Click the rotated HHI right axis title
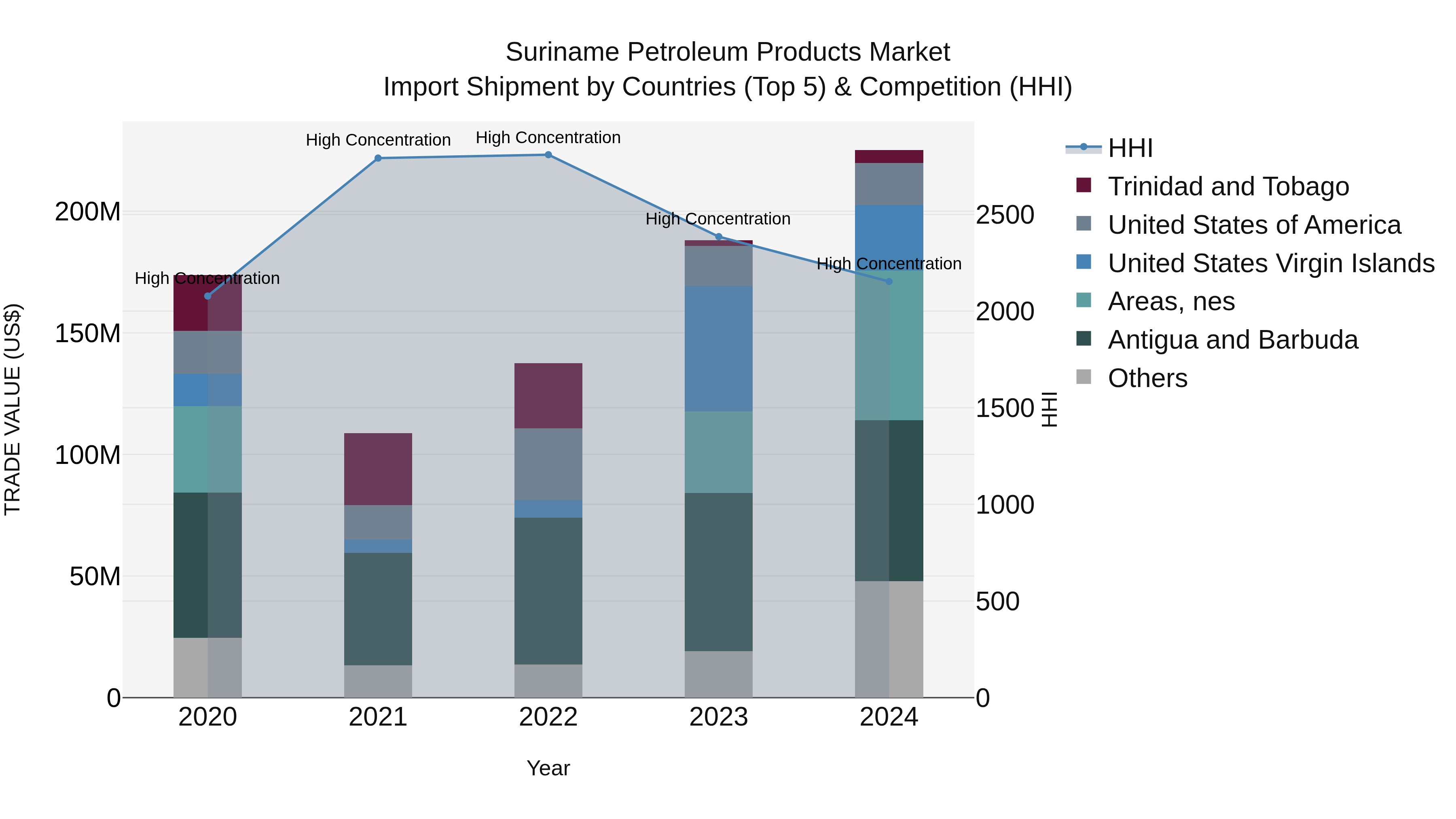 [1049, 409]
